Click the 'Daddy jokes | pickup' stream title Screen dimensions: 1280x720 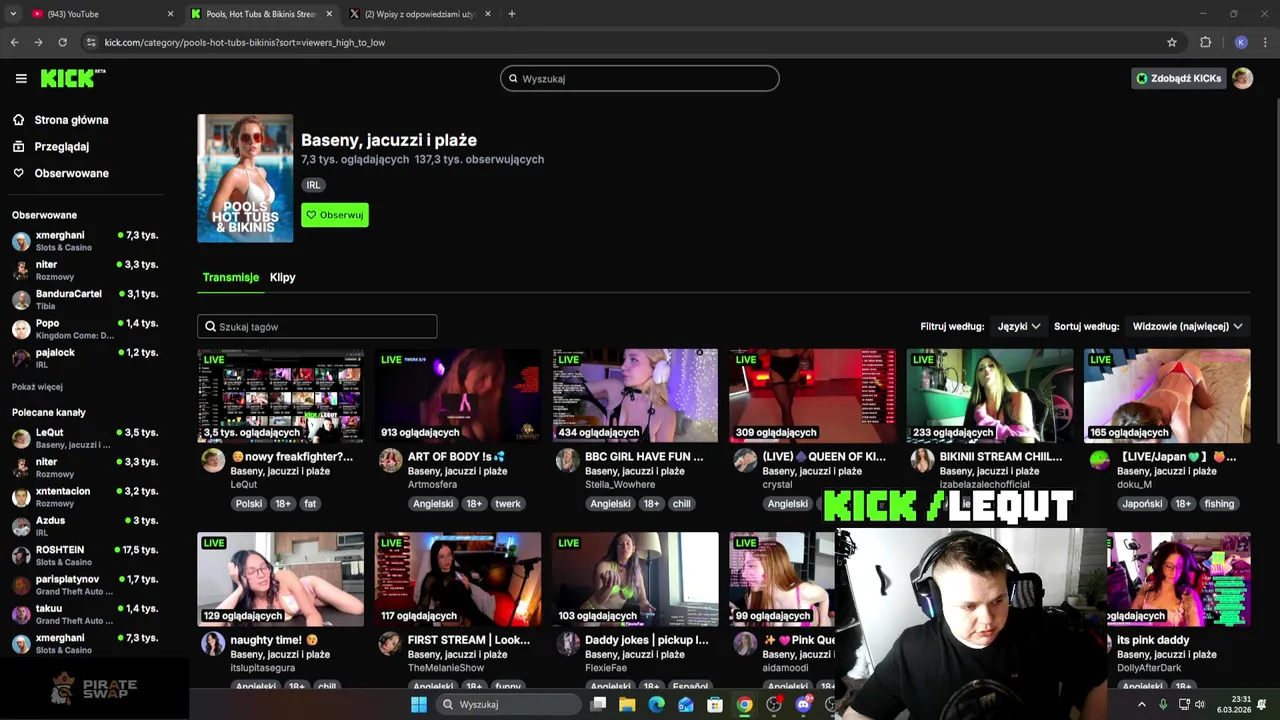pyautogui.click(x=646, y=640)
